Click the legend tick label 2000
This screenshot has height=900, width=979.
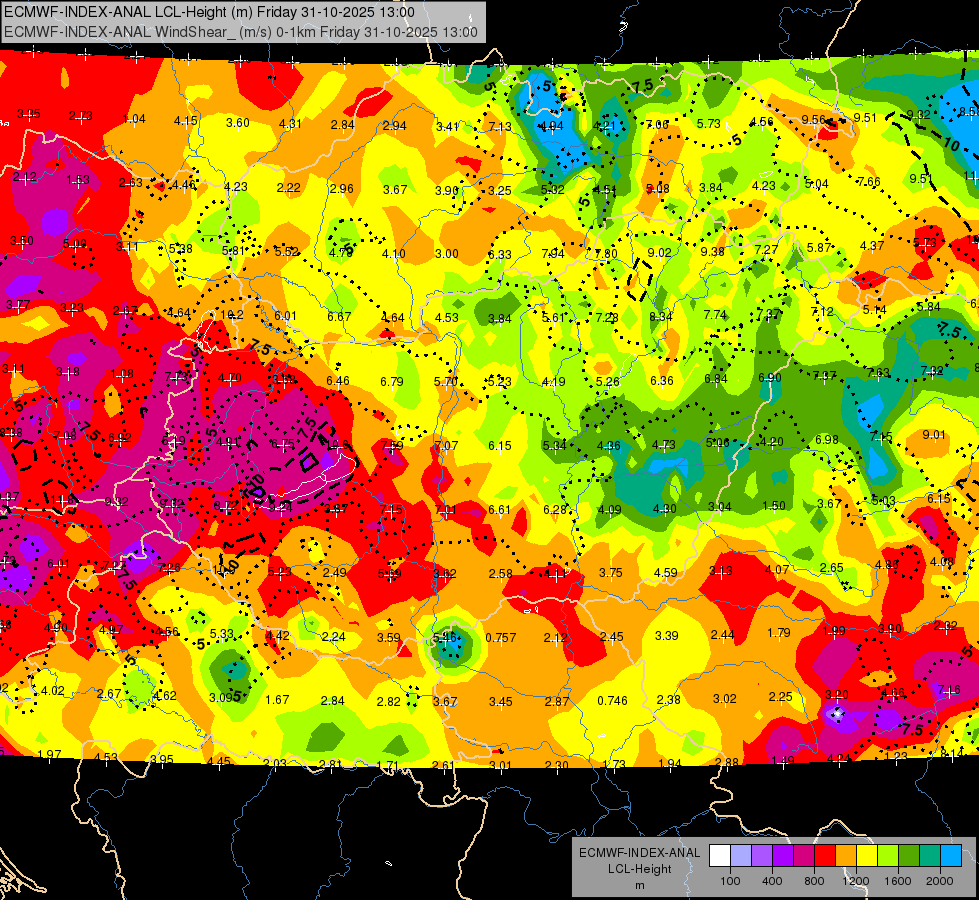pyautogui.click(x=940, y=881)
